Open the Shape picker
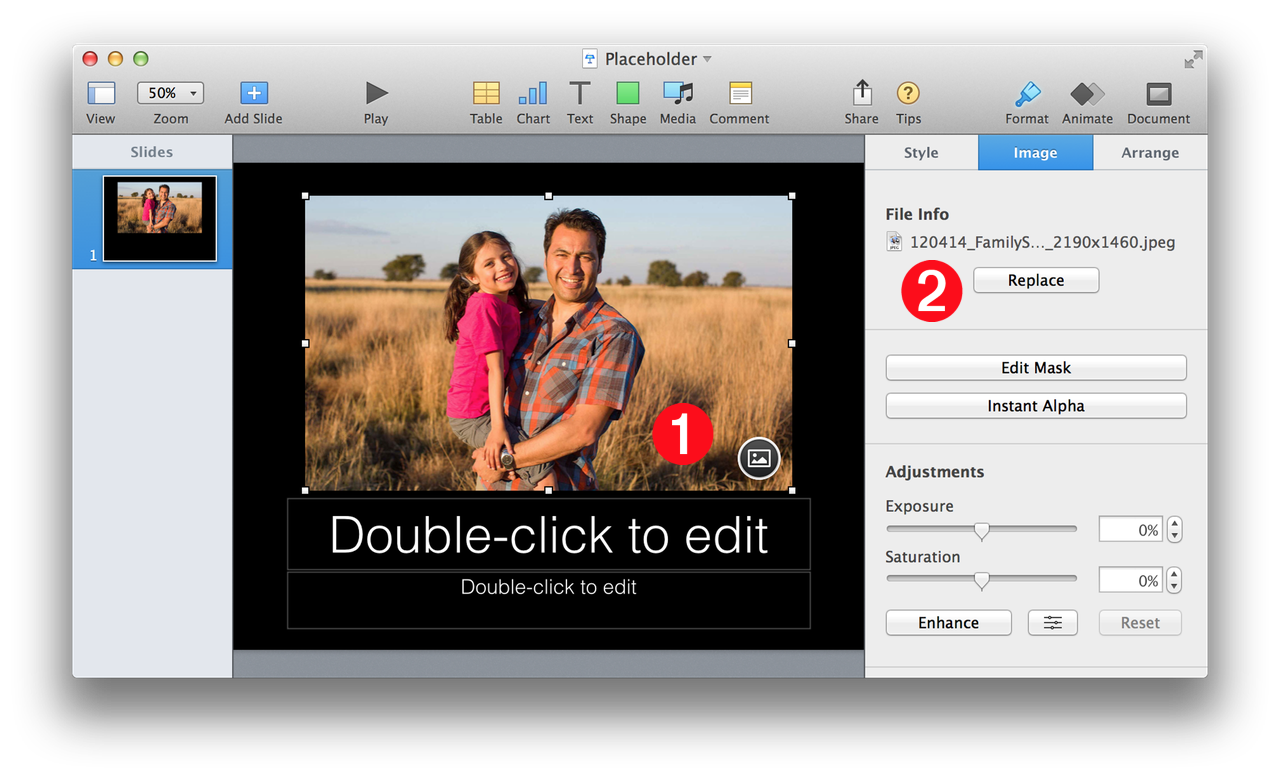Image resolution: width=1280 pixels, height=778 pixels. [x=627, y=93]
